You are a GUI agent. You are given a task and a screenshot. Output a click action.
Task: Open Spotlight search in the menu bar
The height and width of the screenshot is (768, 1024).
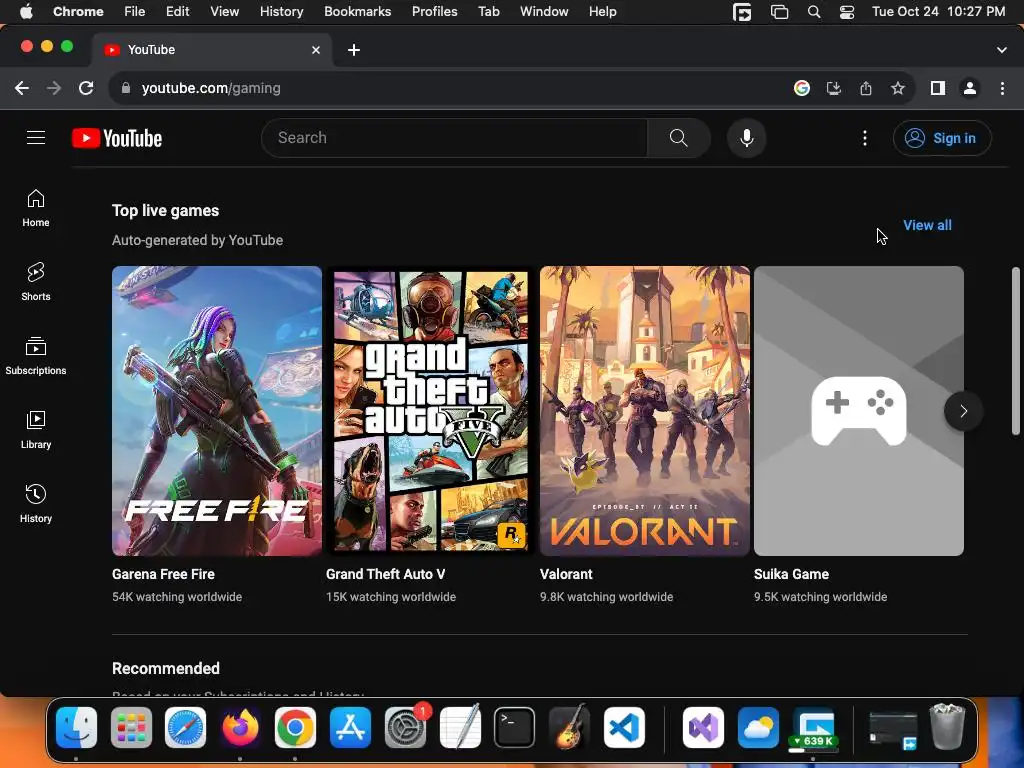[x=814, y=12]
